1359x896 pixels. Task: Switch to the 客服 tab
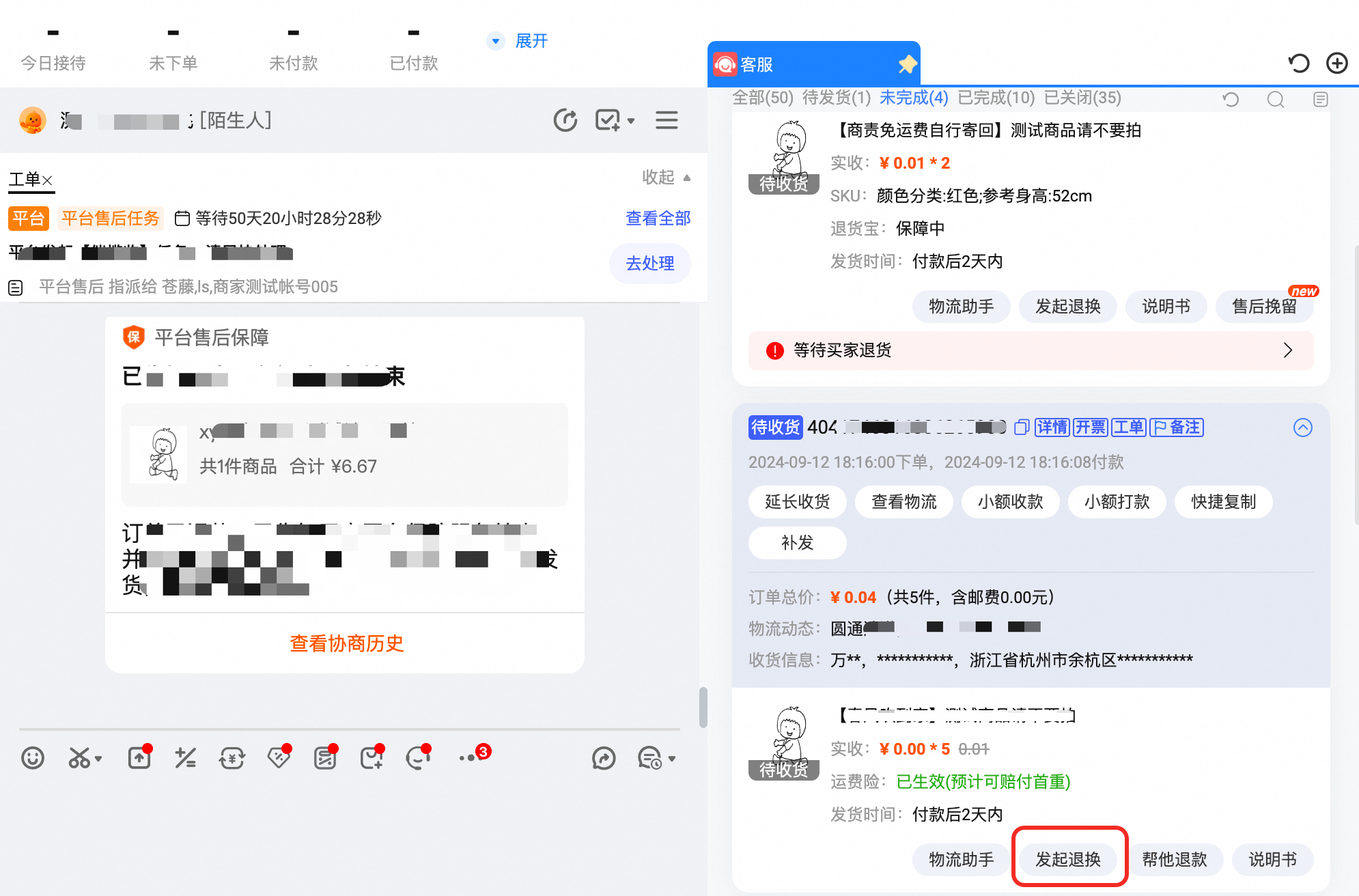[813, 64]
